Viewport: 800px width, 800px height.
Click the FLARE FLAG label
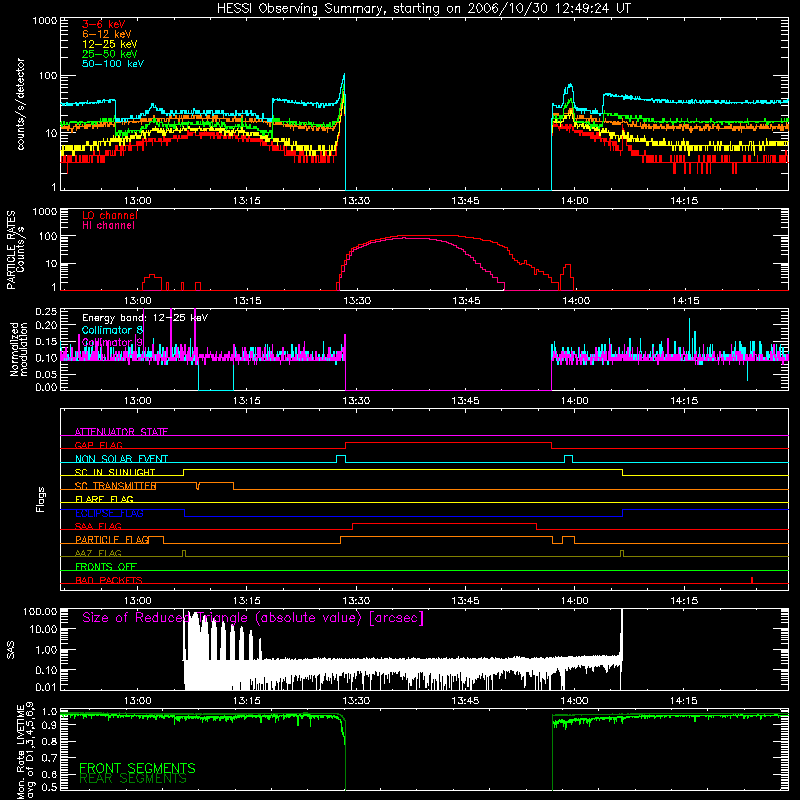104,499
